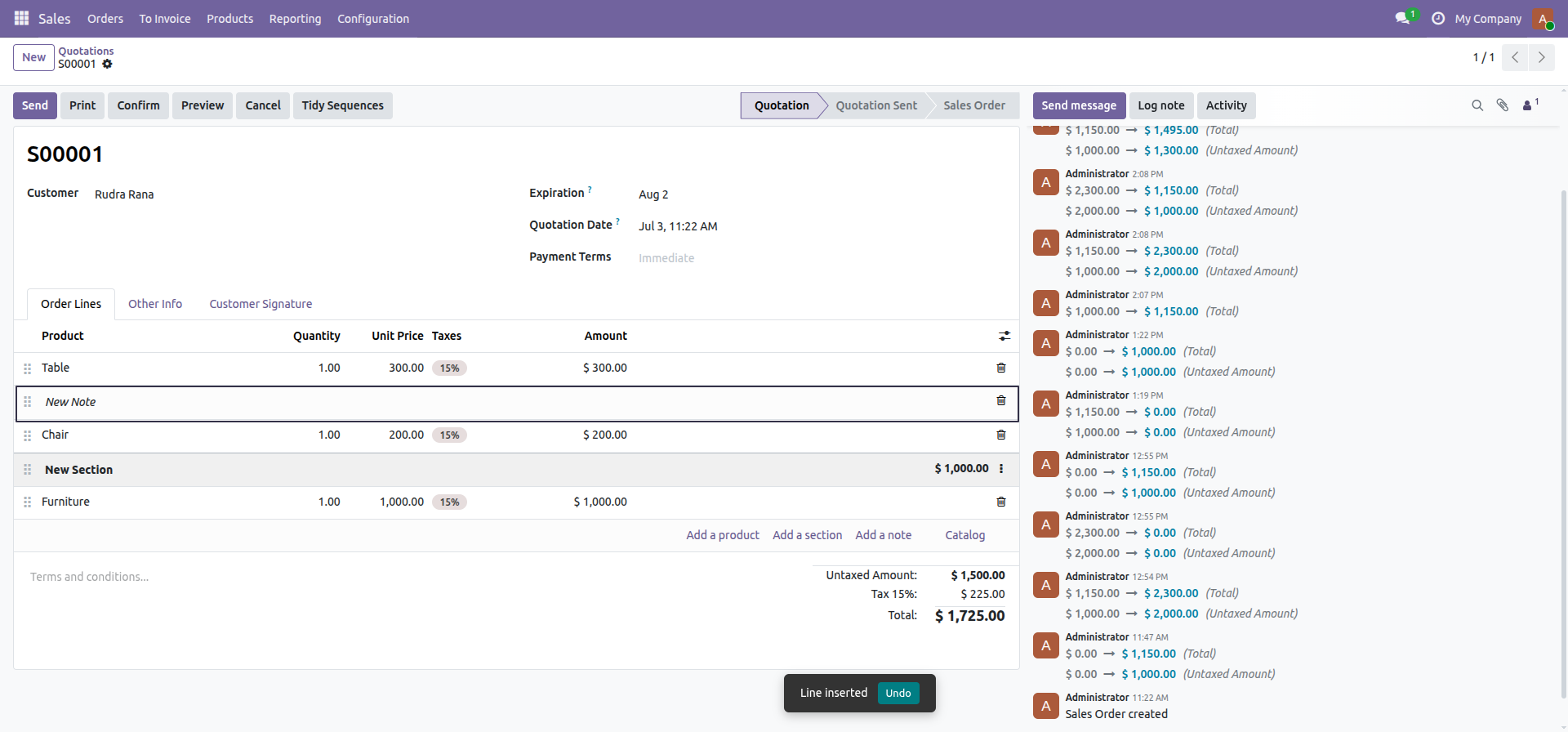
Task: Delete the Table order line
Action: tap(1001, 368)
